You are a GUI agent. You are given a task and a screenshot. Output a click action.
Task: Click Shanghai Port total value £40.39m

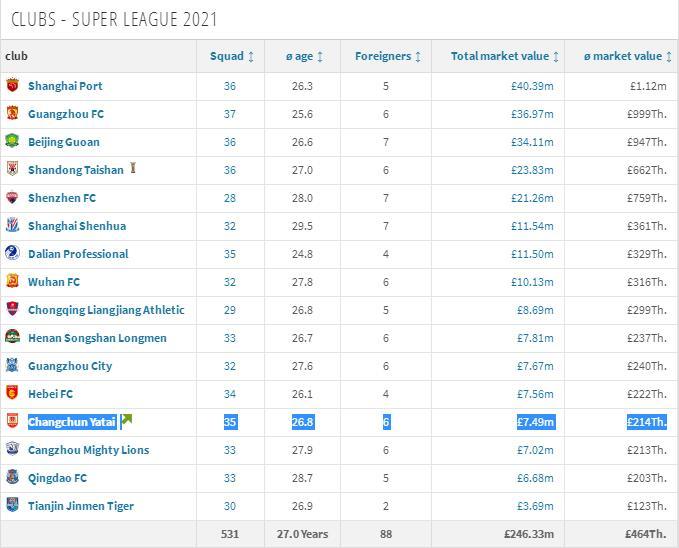pos(532,86)
